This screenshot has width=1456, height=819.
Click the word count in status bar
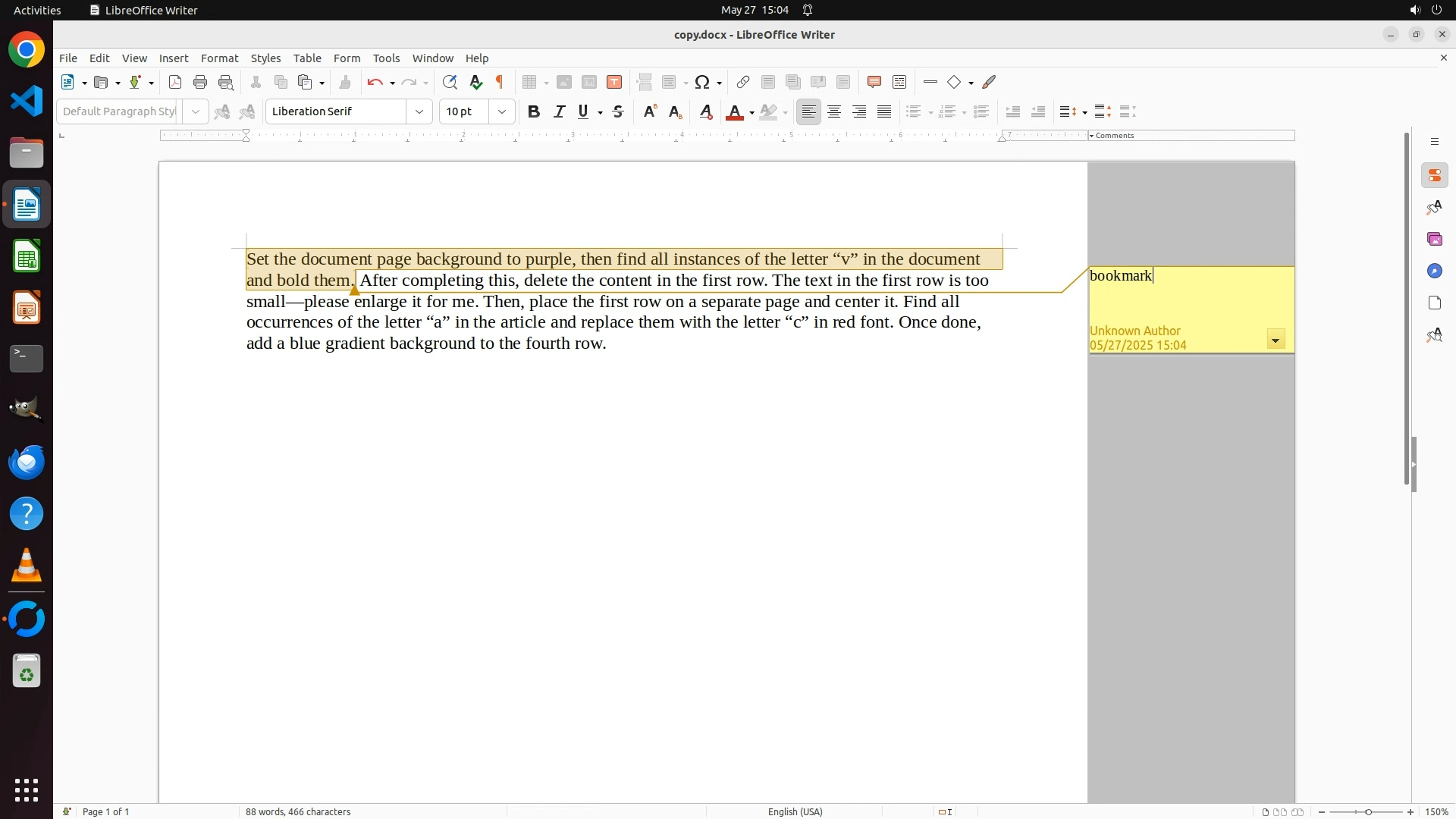(x=298, y=811)
